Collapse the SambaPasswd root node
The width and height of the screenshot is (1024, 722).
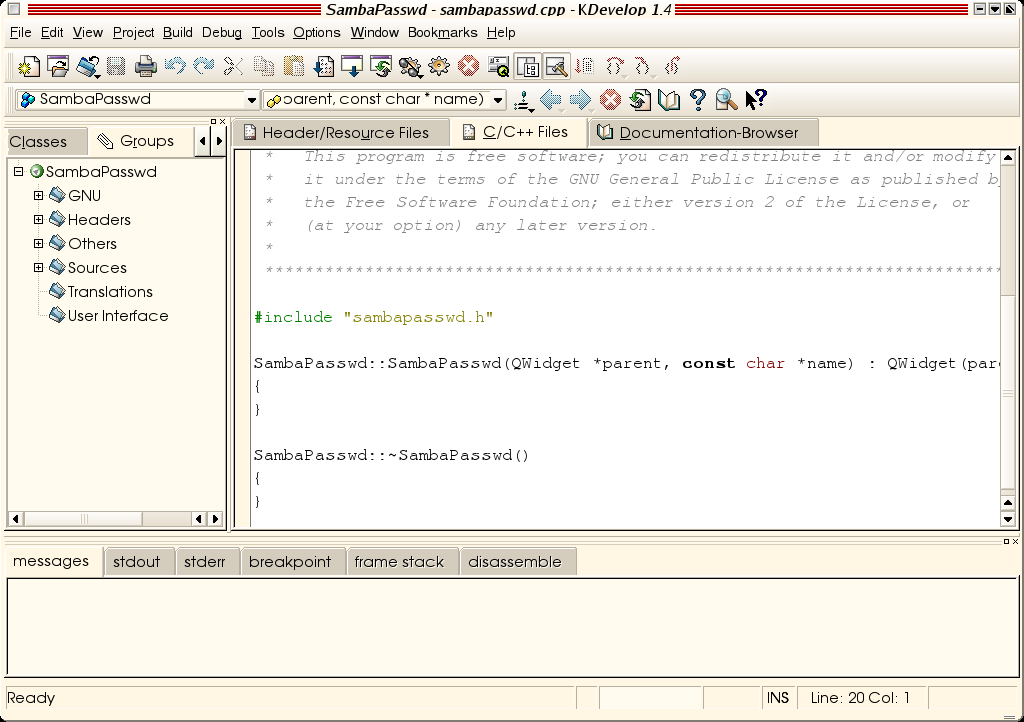[18, 172]
